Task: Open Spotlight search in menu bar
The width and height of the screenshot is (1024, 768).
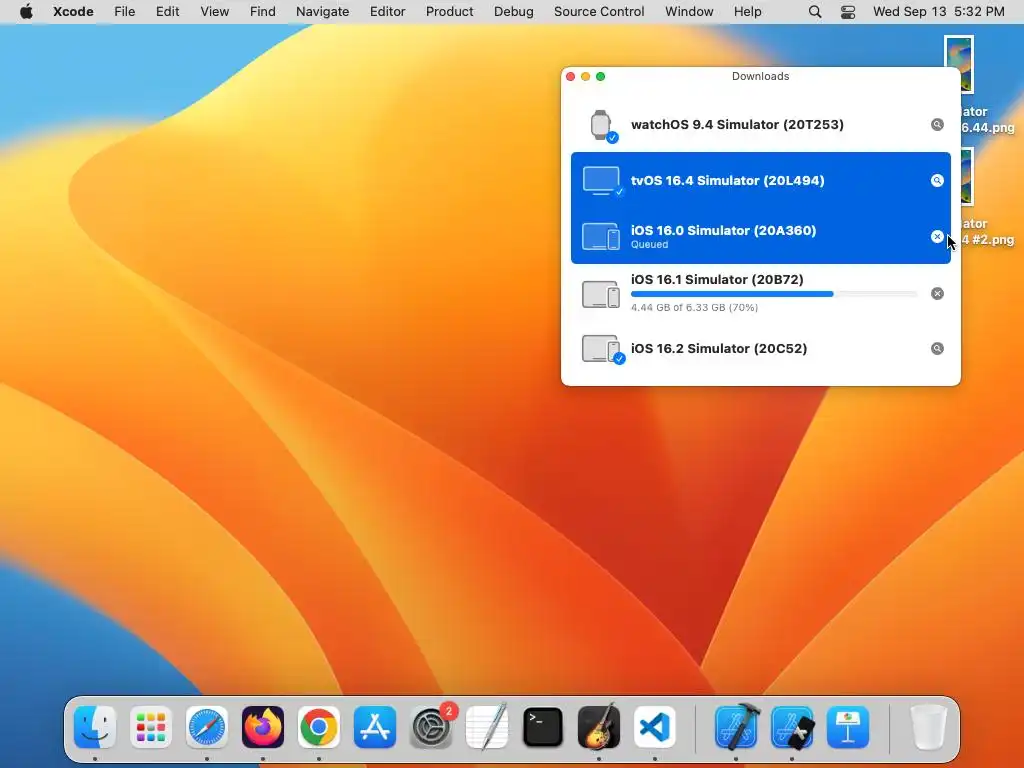Action: pos(815,12)
